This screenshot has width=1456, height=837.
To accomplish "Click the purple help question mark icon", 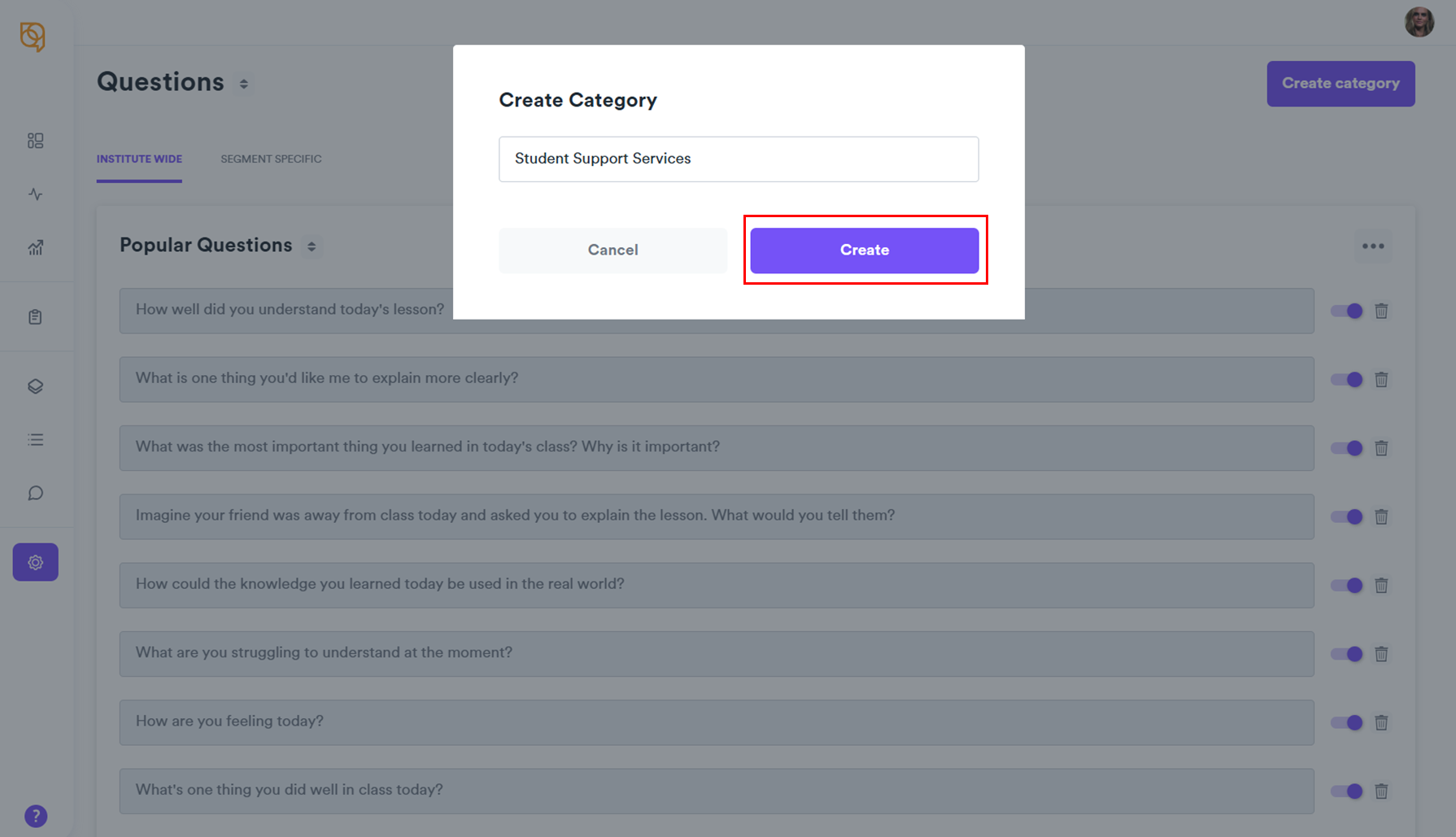I will click(36, 816).
